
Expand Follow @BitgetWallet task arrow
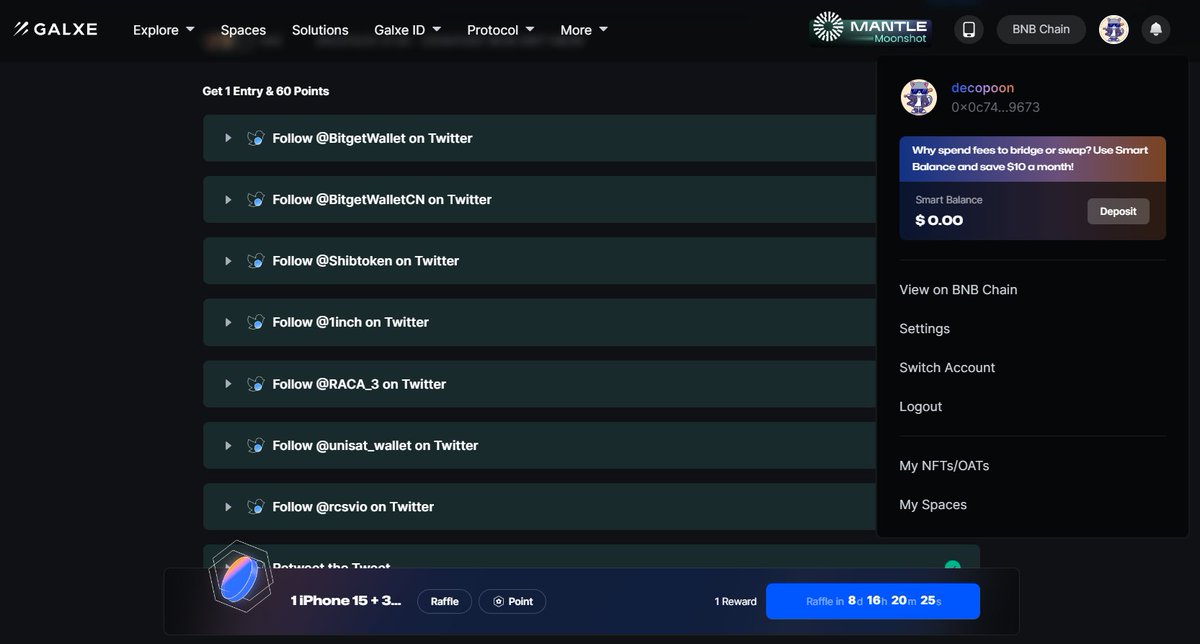[x=228, y=138]
